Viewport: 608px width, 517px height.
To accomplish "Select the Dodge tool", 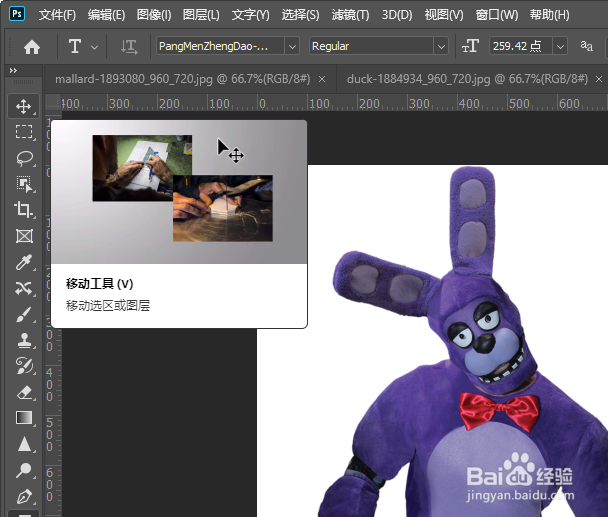I will (24, 470).
